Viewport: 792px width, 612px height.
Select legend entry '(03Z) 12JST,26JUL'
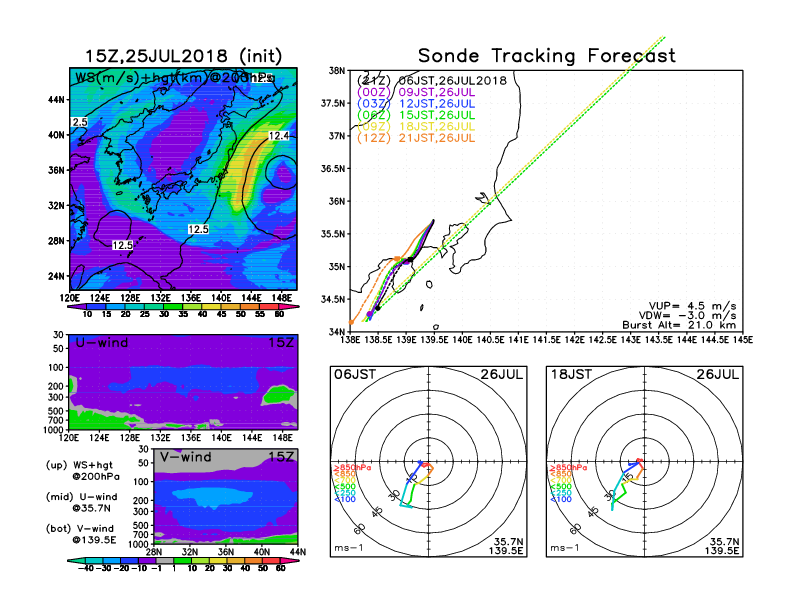416,104
